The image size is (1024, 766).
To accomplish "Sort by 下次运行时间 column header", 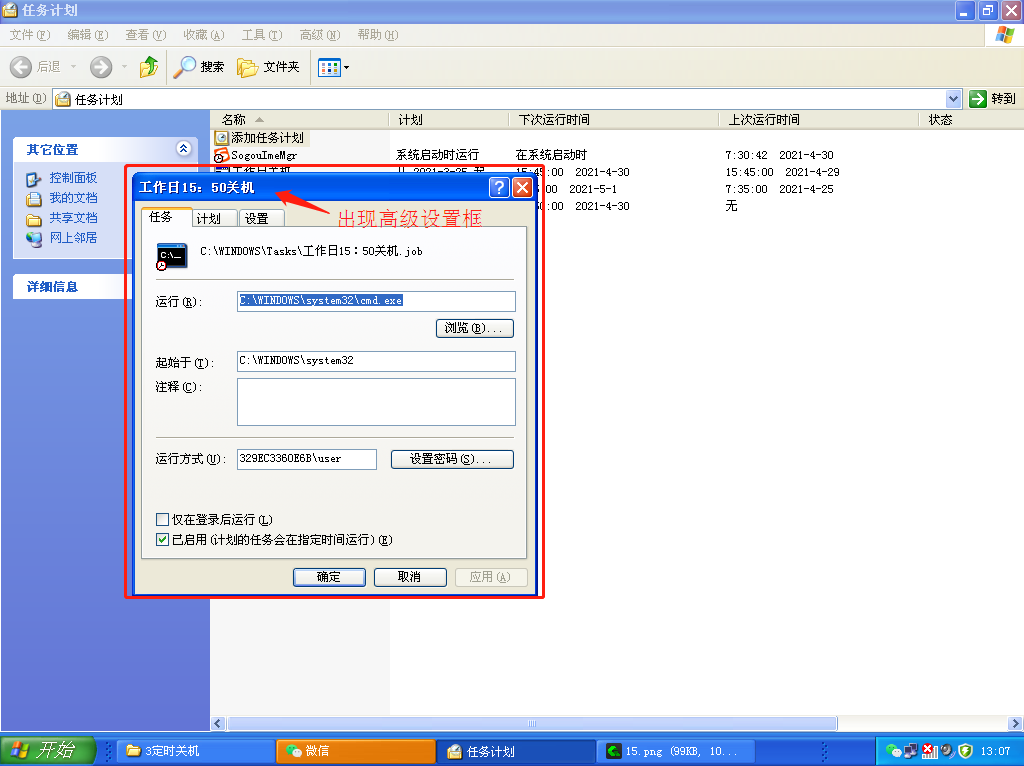I will (x=614, y=120).
